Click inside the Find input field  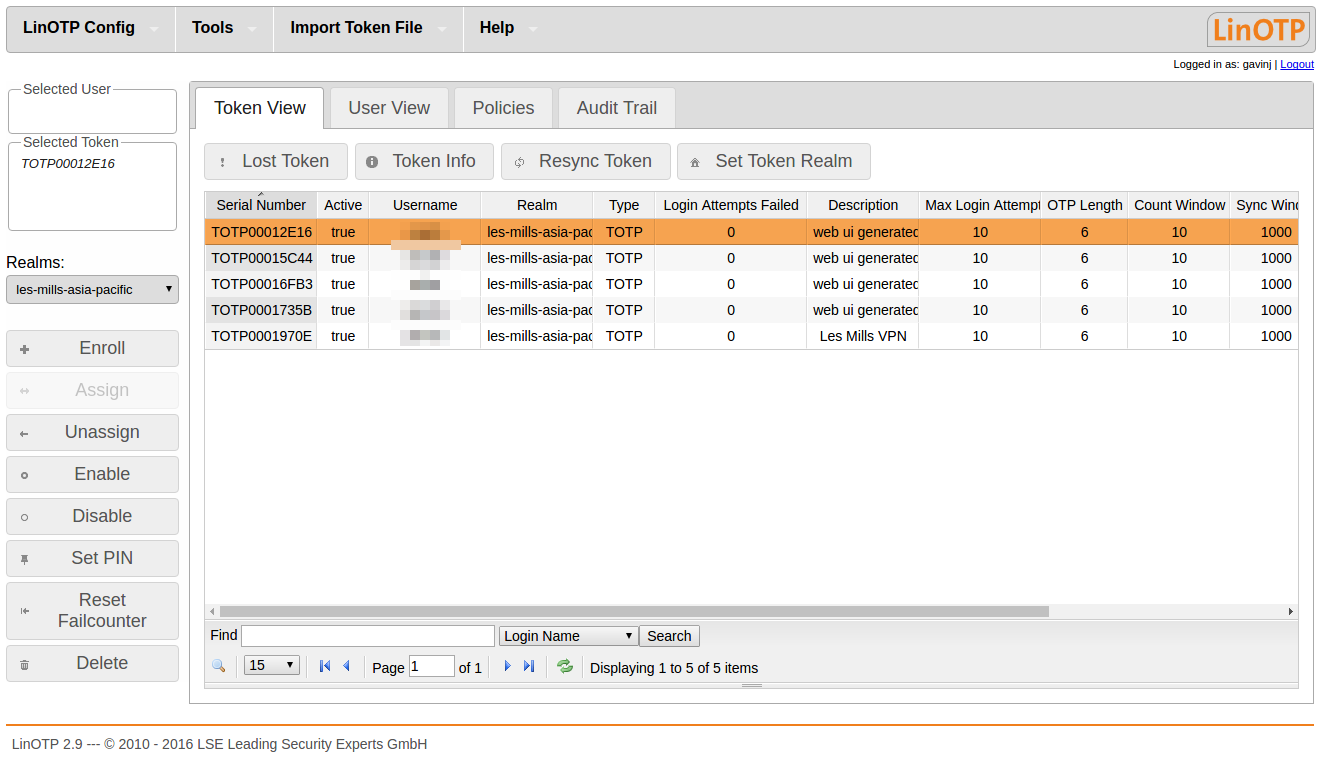coord(367,635)
